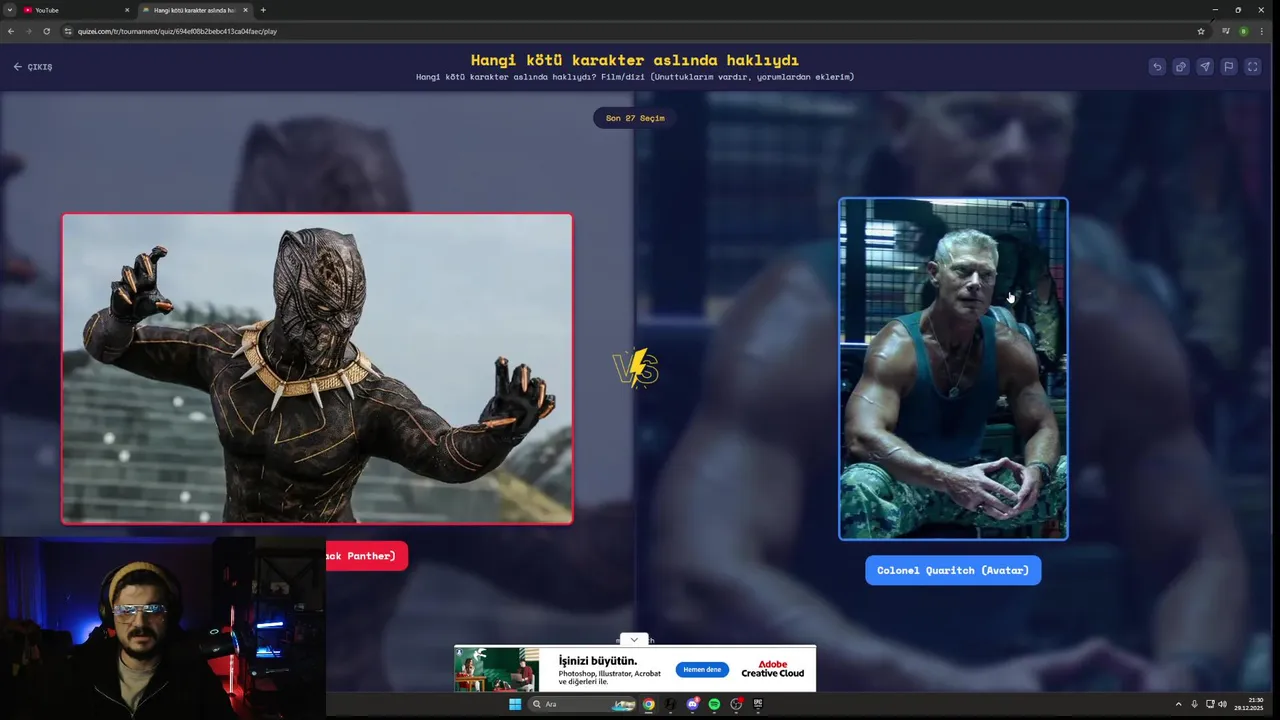This screenshot has width=1280, height=720.
Task: Choose the Black Panther villain image
Action: pyautogui.click(x=317, y=368)
